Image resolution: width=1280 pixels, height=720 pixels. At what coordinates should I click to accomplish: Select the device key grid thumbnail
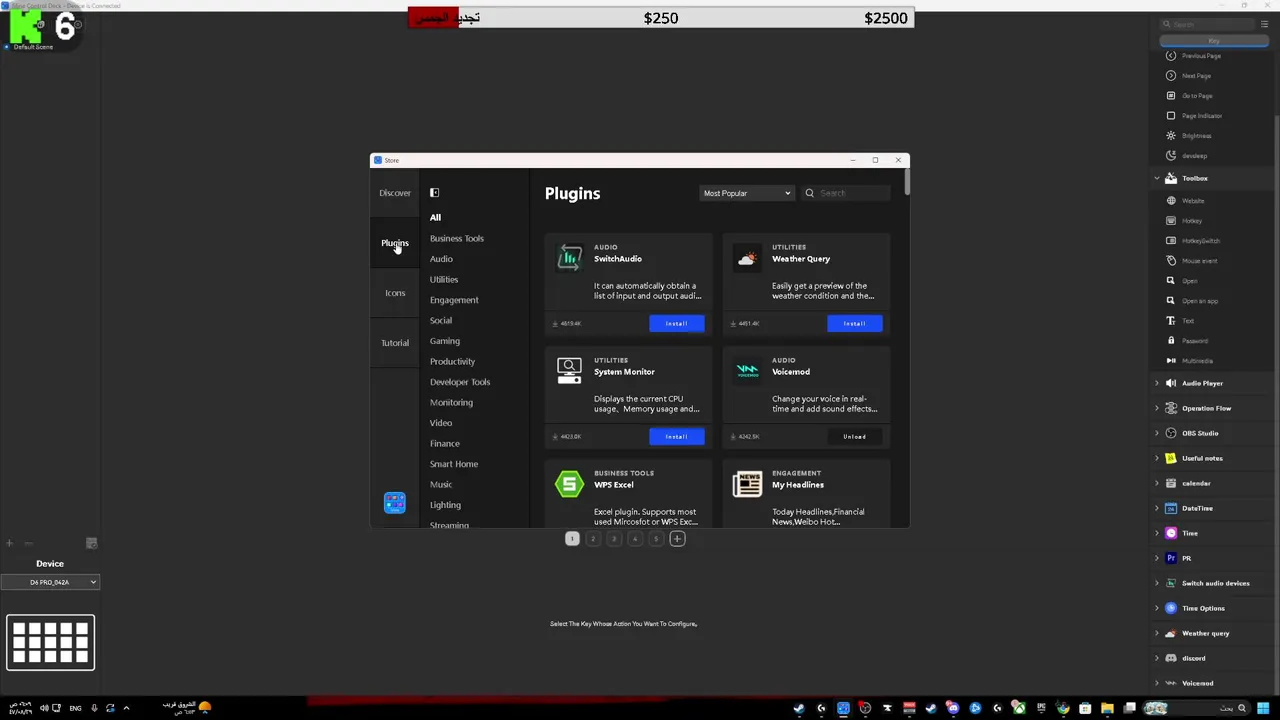[50, 642]
